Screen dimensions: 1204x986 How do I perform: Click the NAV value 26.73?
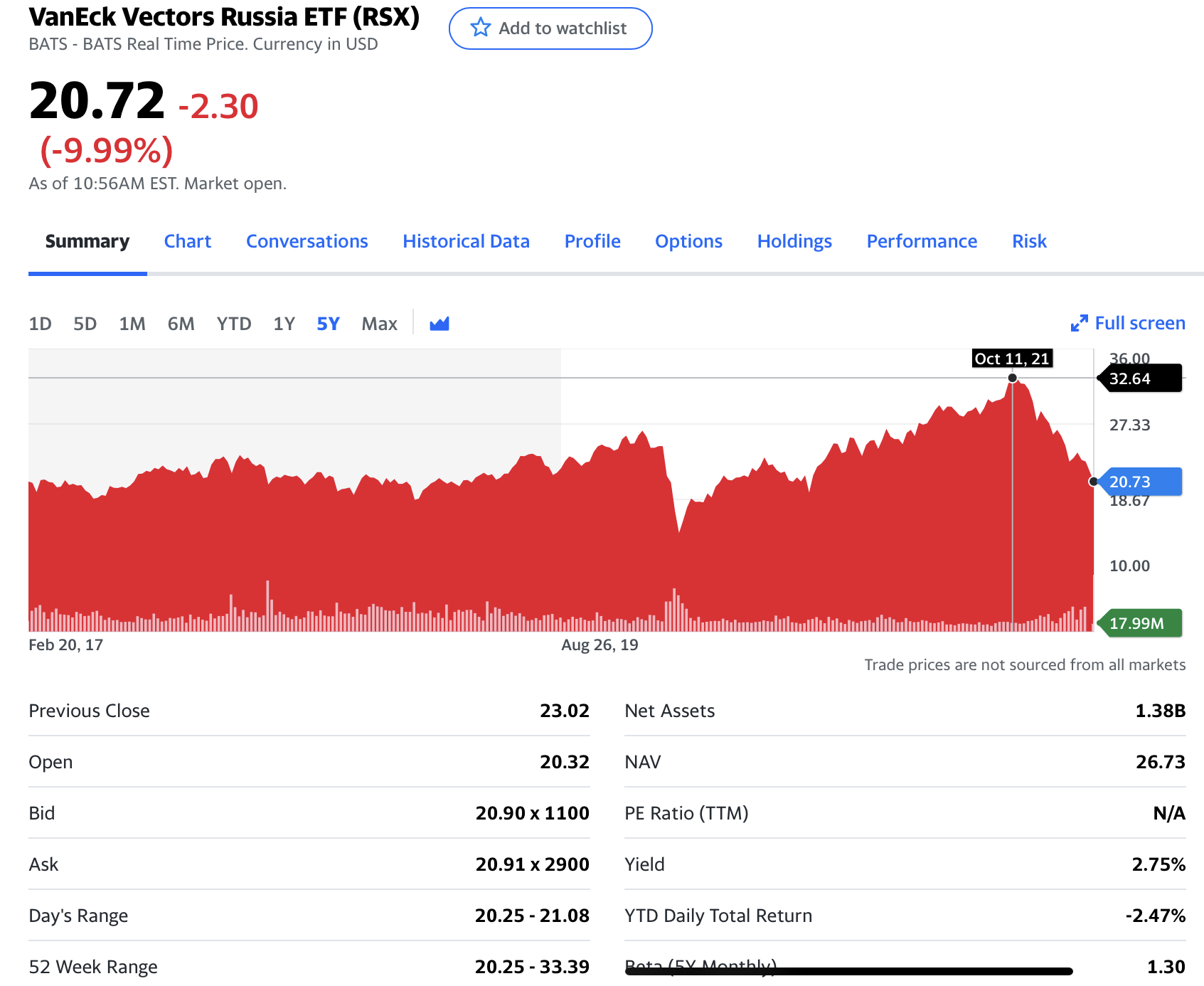tap(1161, 762)
